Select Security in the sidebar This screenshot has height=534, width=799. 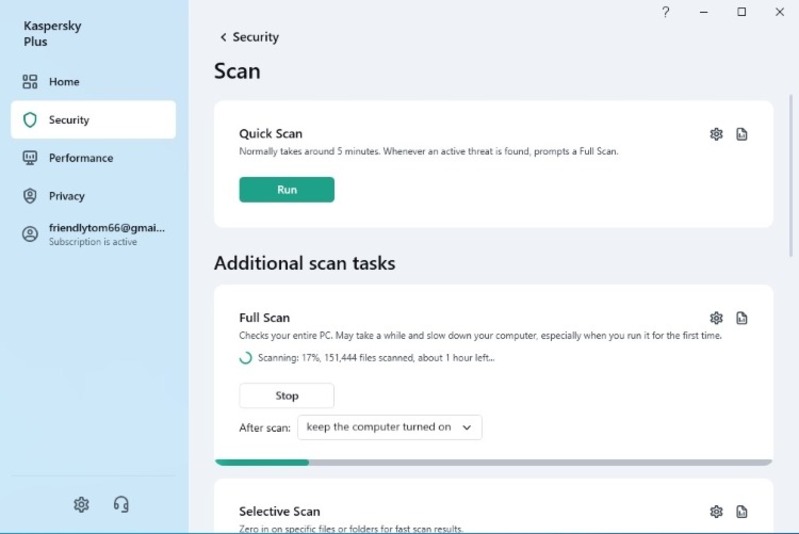click(x=93, y=120)
